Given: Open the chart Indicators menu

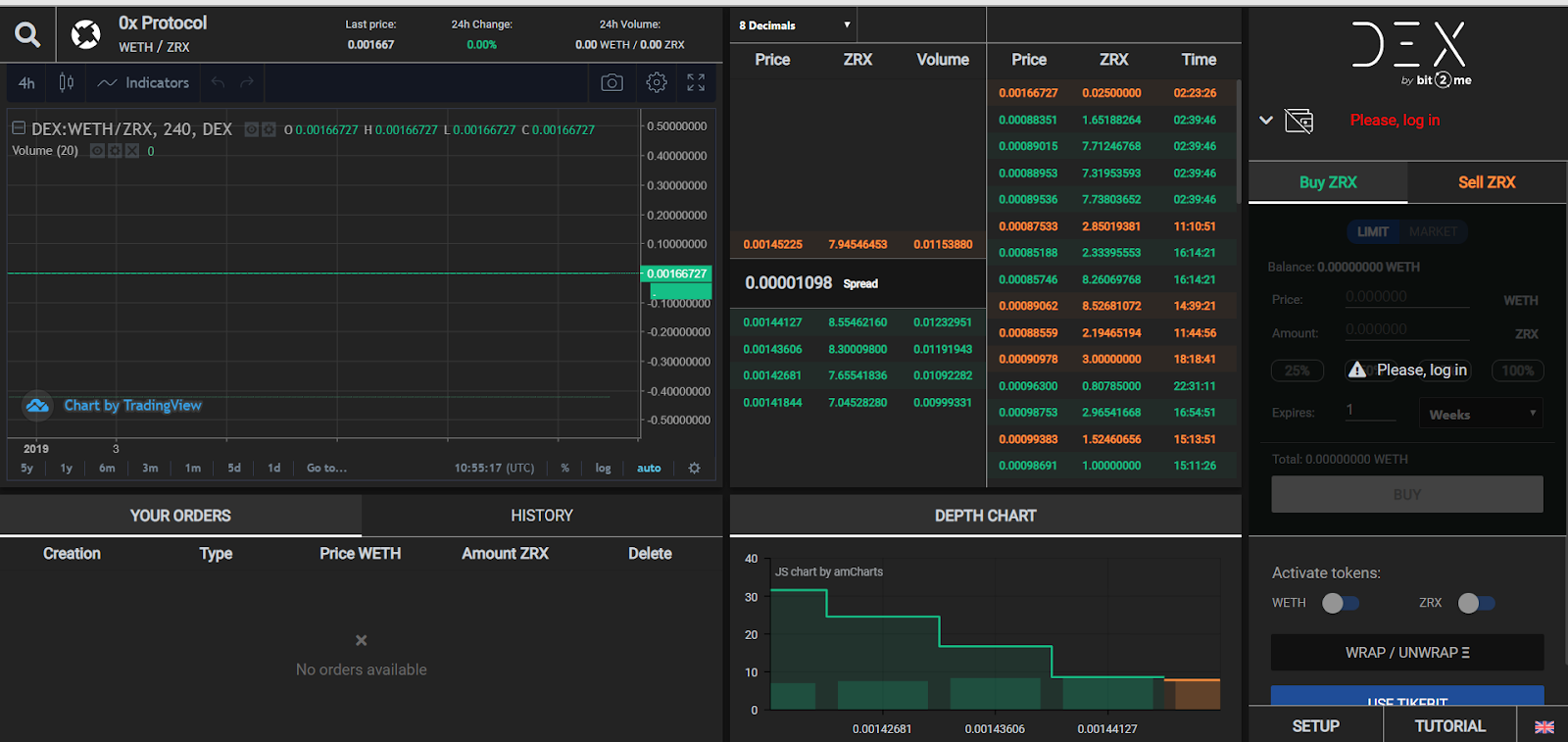Looking at the screenshot, I should click(x=144, y=83).
